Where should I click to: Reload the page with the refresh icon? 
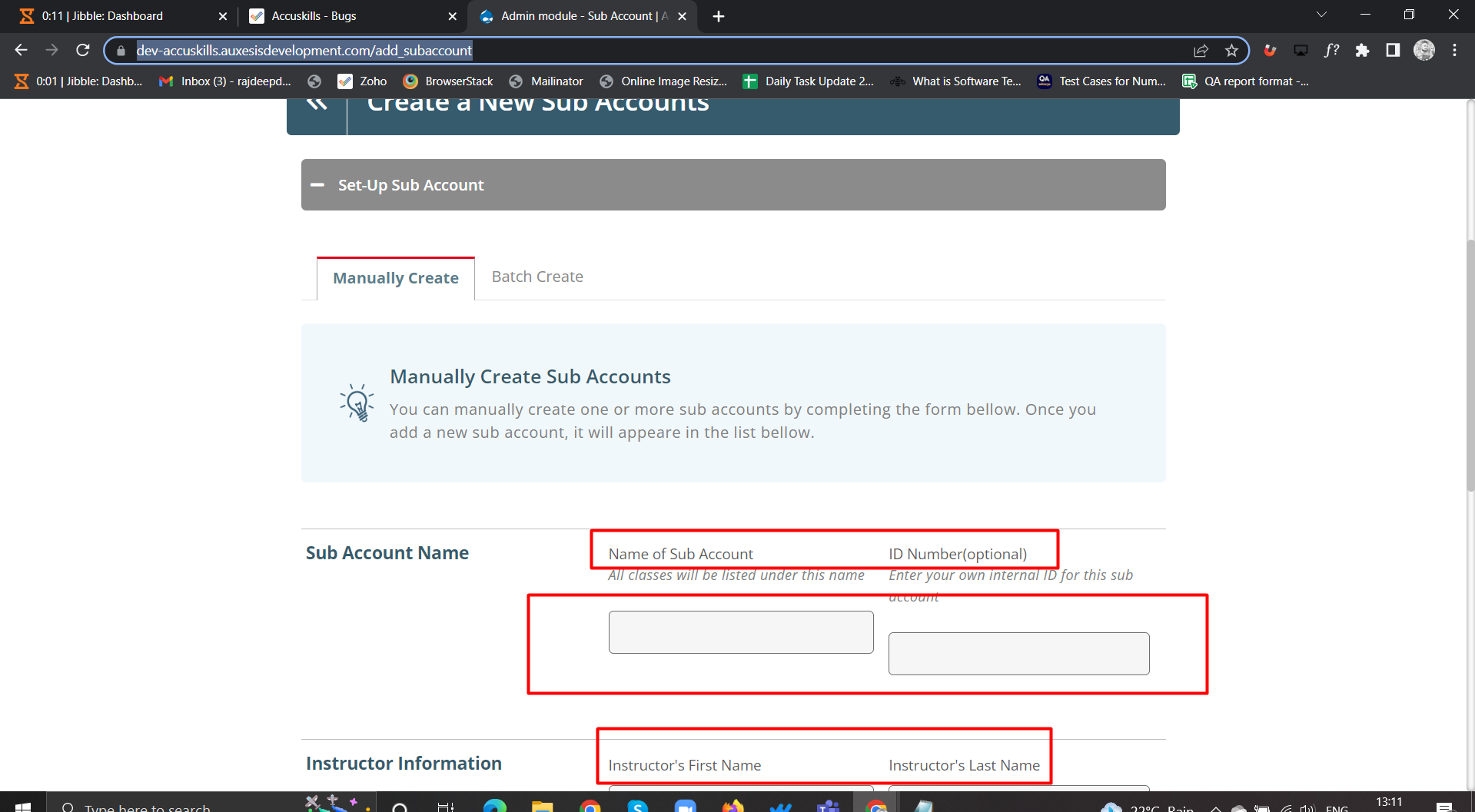(x=83, y=50)
